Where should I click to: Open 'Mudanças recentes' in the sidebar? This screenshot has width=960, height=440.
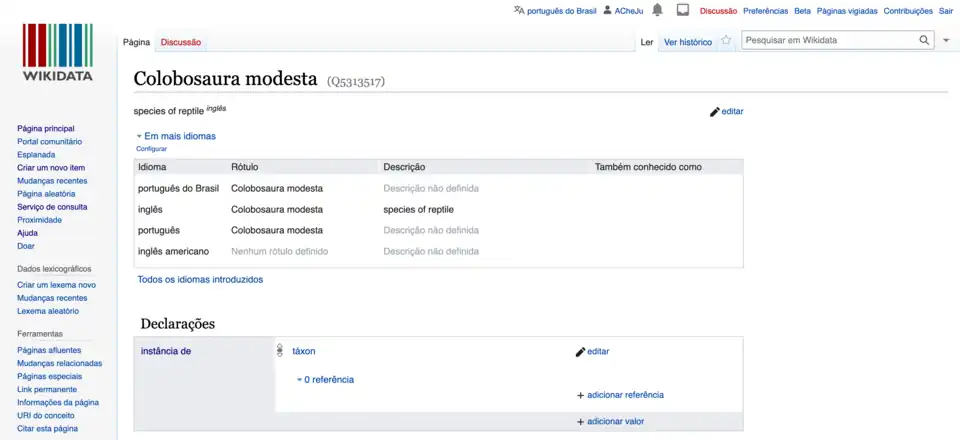(x=52, y=181)
